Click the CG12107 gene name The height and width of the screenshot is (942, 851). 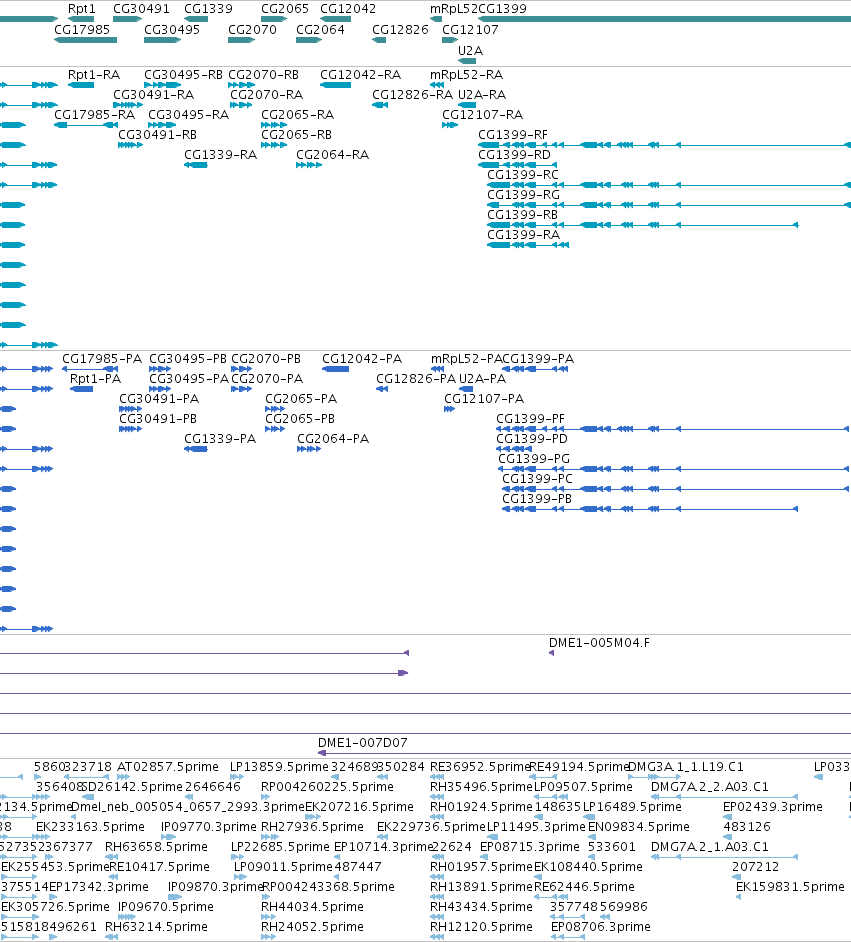pyautogui.click(x=470, y=29)
